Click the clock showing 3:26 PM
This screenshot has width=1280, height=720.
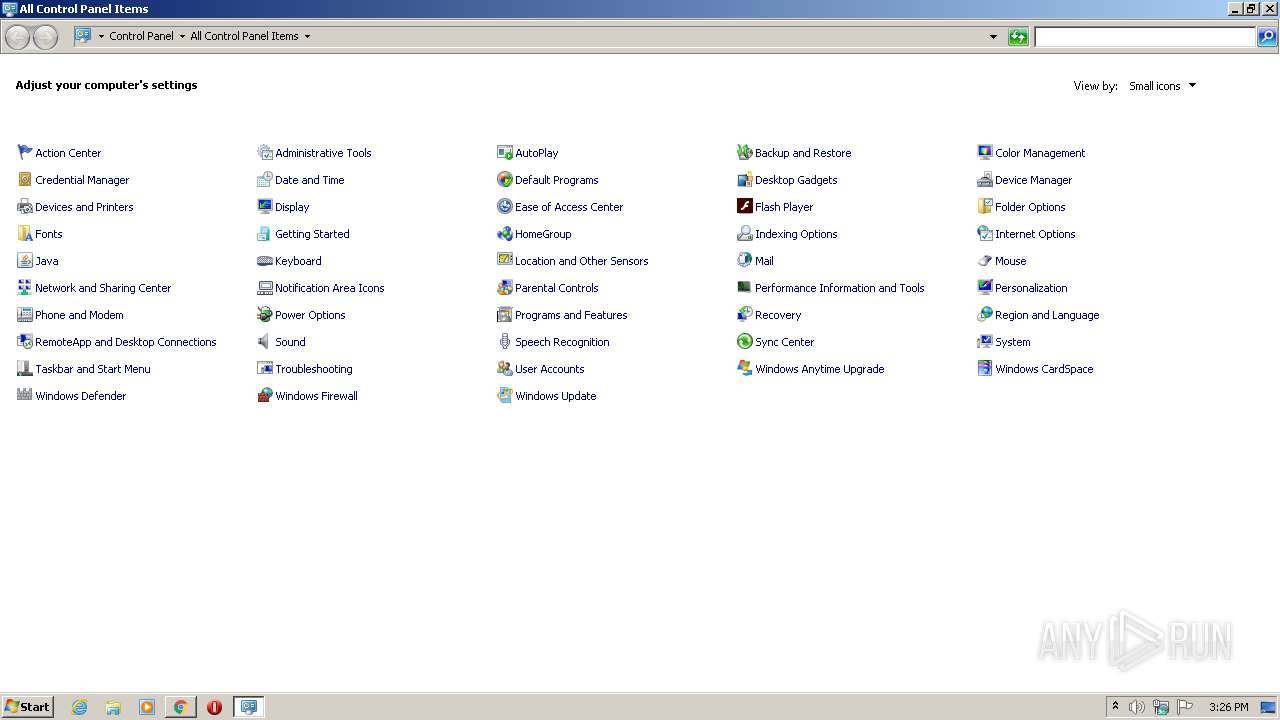click(x=1228, y=707)
